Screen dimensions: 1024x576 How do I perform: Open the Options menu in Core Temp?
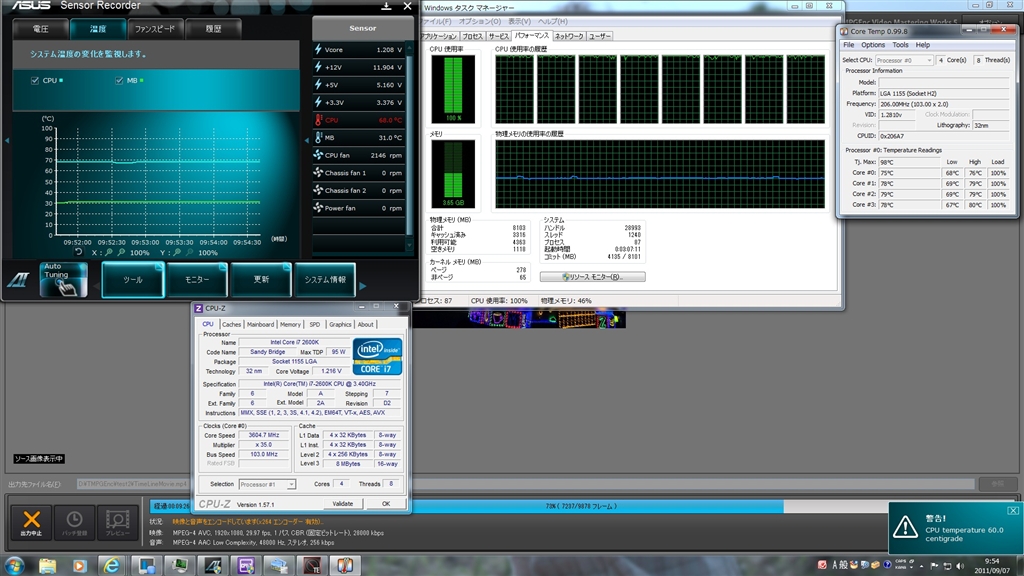873,45
